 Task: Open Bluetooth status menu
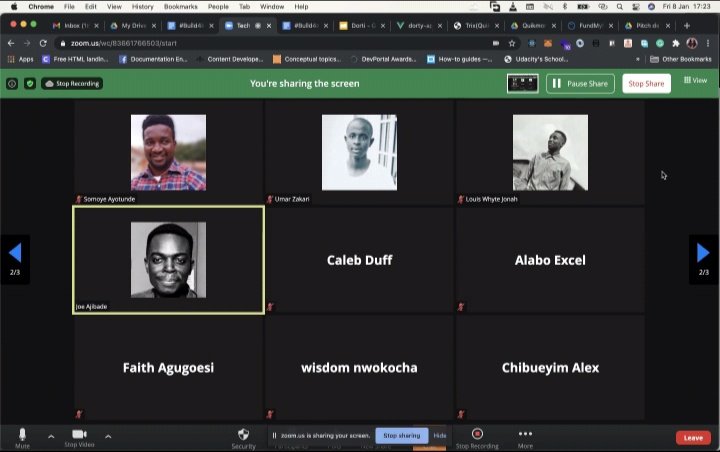coord(565,6)
